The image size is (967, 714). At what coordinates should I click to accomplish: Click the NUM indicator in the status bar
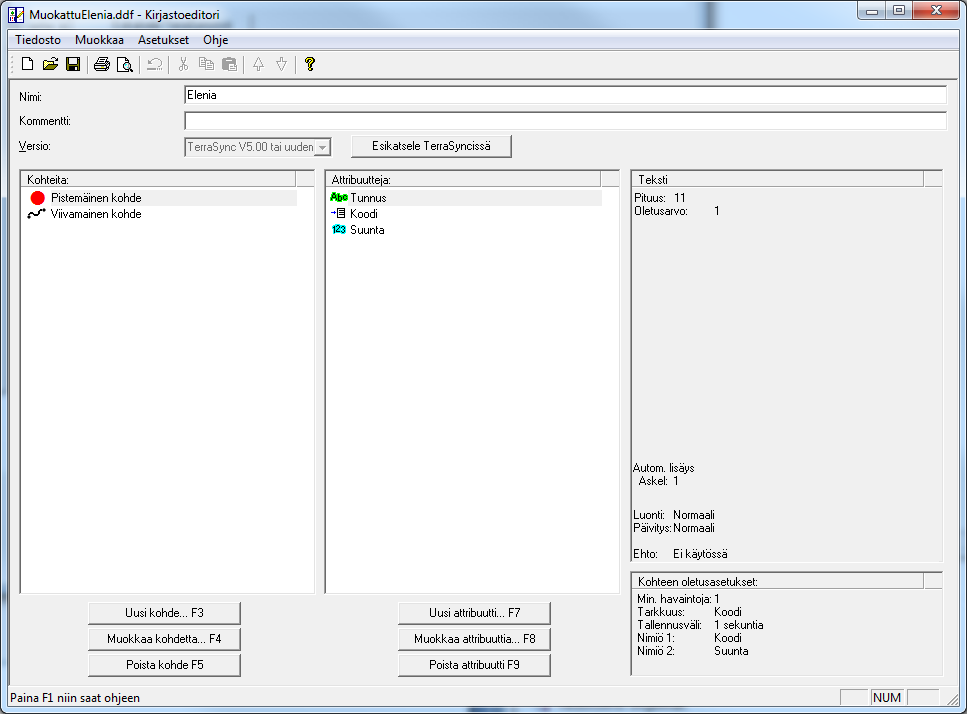click(x=887, y=697)
